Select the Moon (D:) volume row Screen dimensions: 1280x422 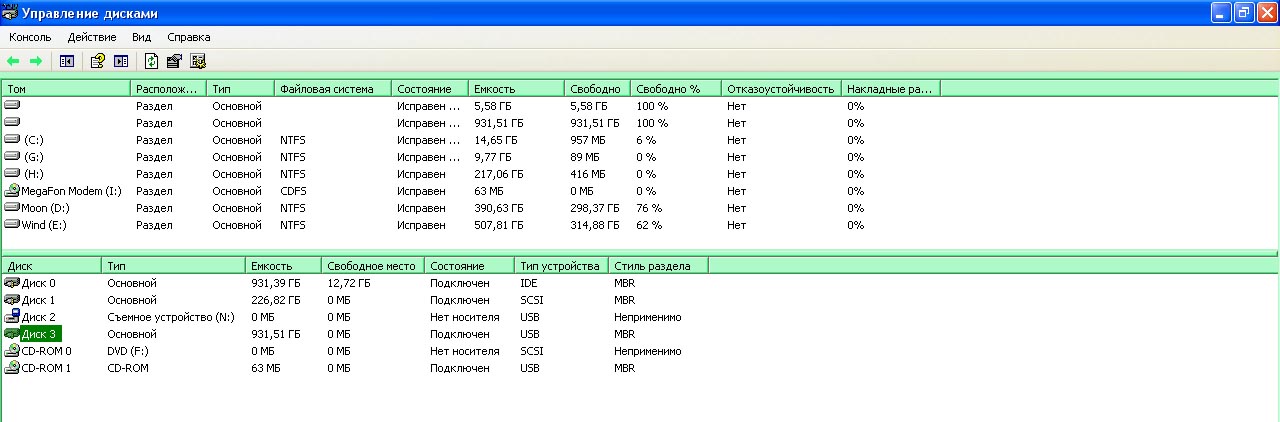(45, 208)
